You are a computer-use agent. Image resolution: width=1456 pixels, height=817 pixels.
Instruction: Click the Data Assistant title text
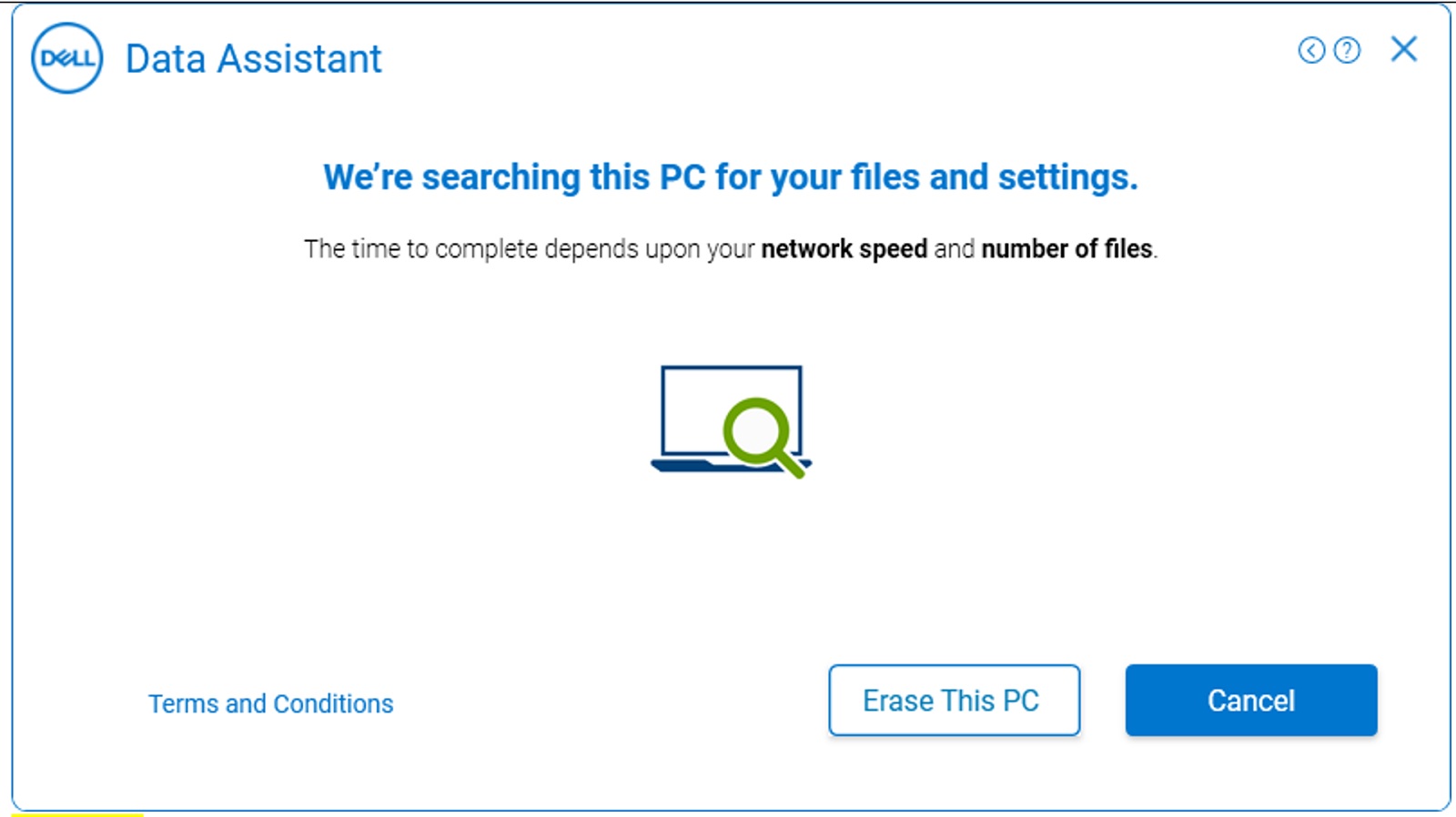tap(252, 58)
